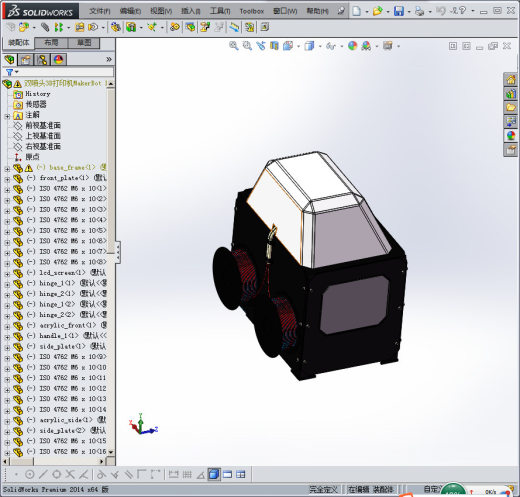
Task: Click the Show Hidden Components icon
Action: tap(115, 27)
